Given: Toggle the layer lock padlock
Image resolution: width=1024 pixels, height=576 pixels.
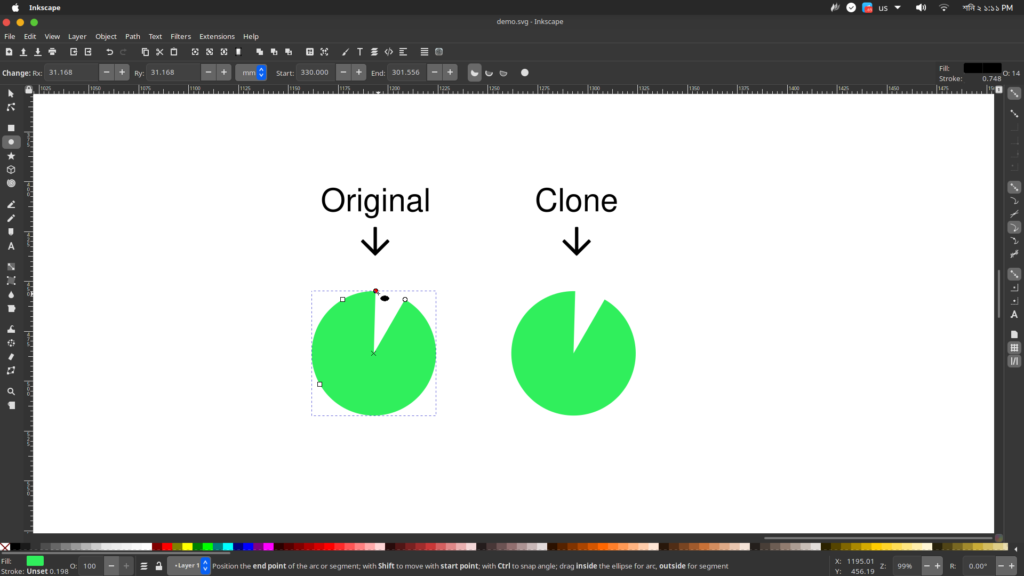Looking at the screenshot, I should pyautogui.click(x=158, y=566).
